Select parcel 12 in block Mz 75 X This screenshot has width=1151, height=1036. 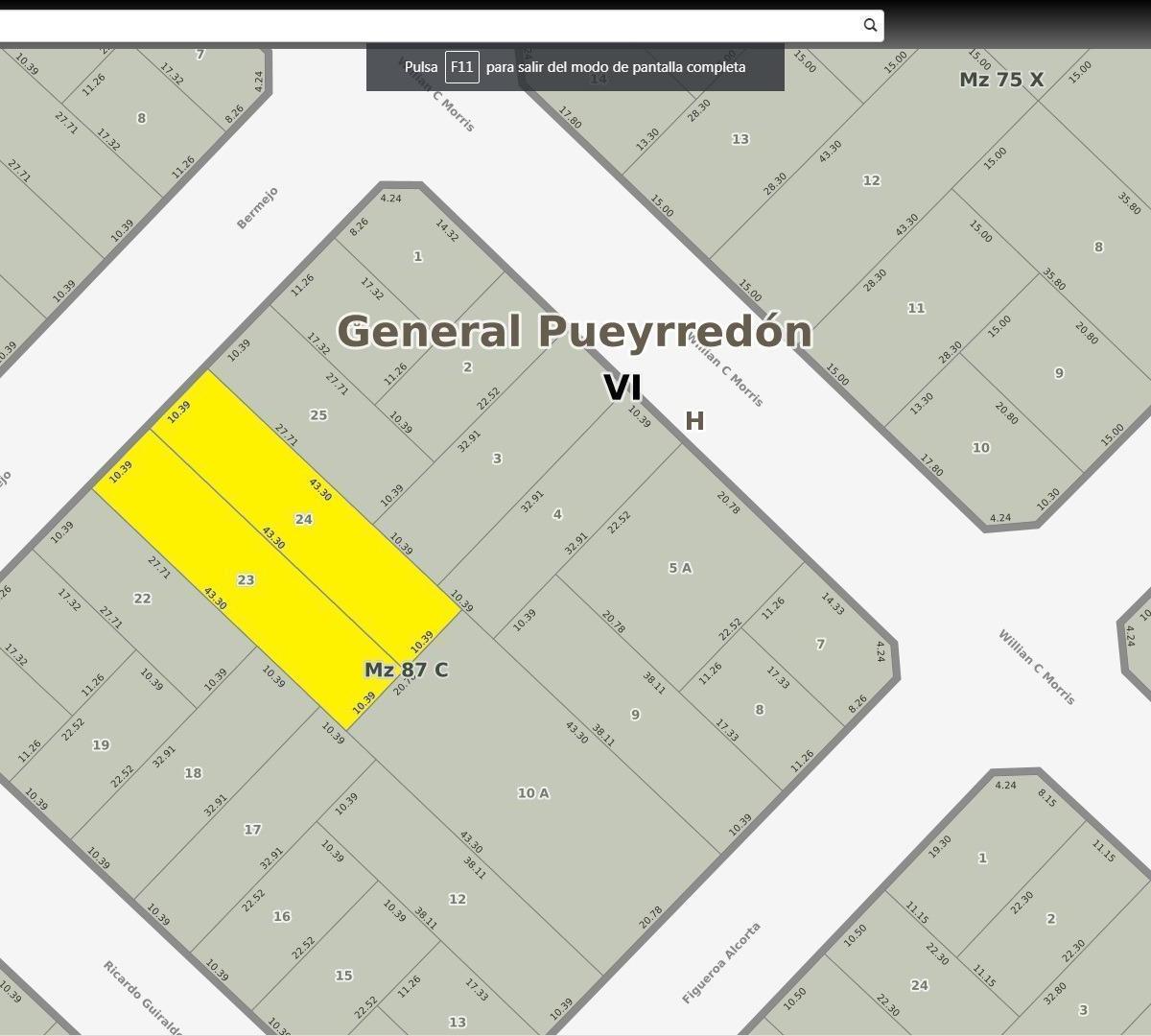(x=871, y=180)
